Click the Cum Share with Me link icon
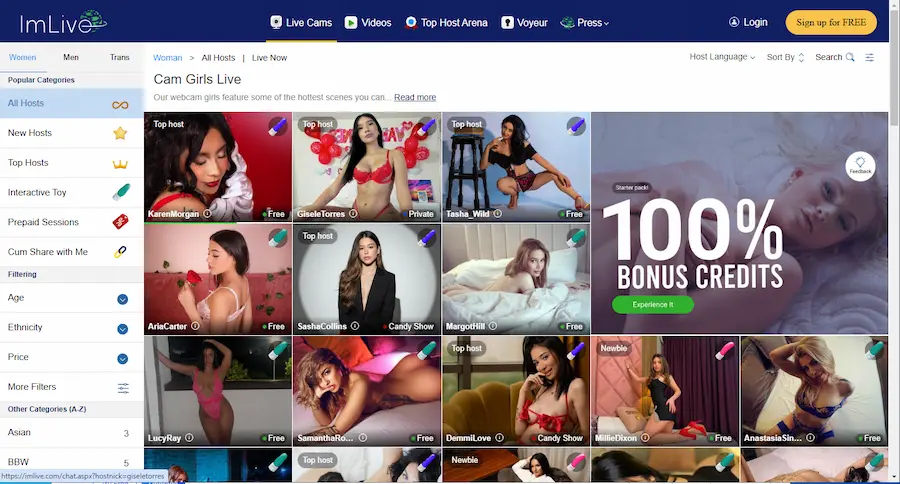 [121, 251]
